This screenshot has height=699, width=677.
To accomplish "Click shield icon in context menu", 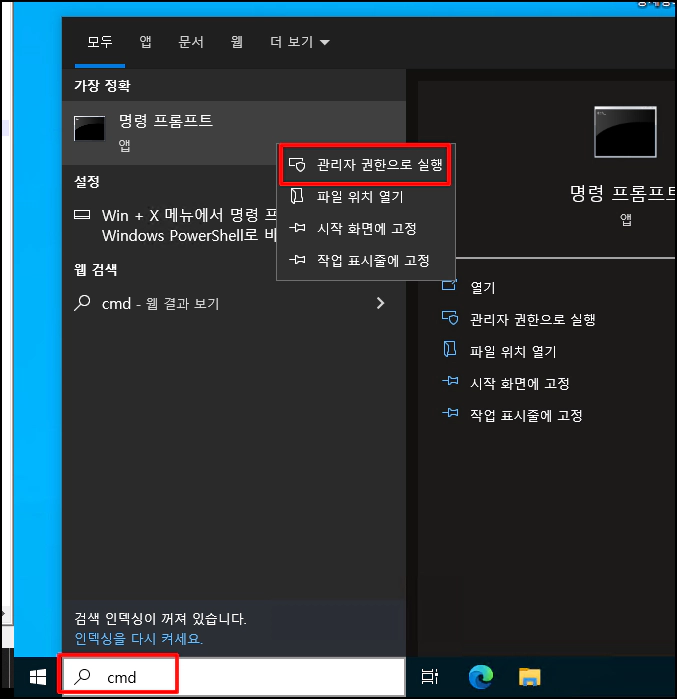I will click(x=297, y=164).
